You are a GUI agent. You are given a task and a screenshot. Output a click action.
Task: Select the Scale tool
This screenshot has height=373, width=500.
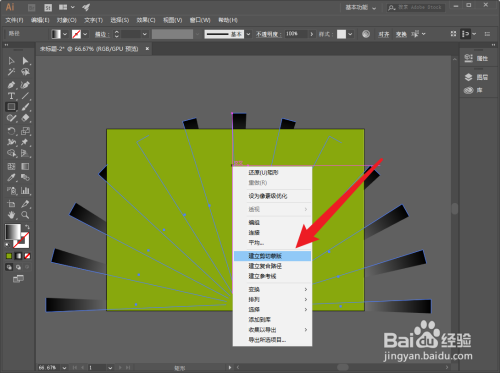click(25, 131)
